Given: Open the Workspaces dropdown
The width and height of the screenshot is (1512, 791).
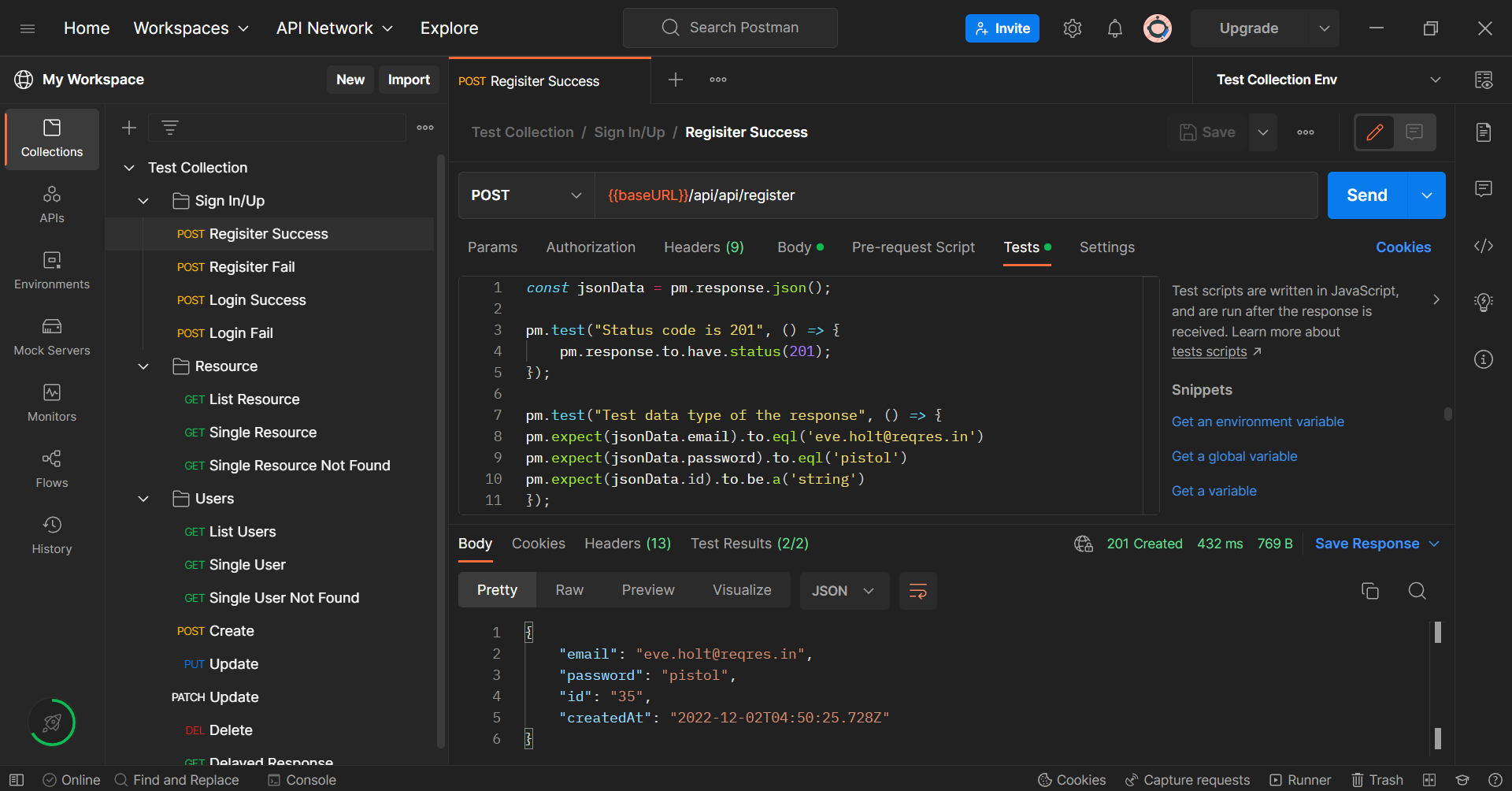Looking at the screenshot, I should tap(191, 28).
